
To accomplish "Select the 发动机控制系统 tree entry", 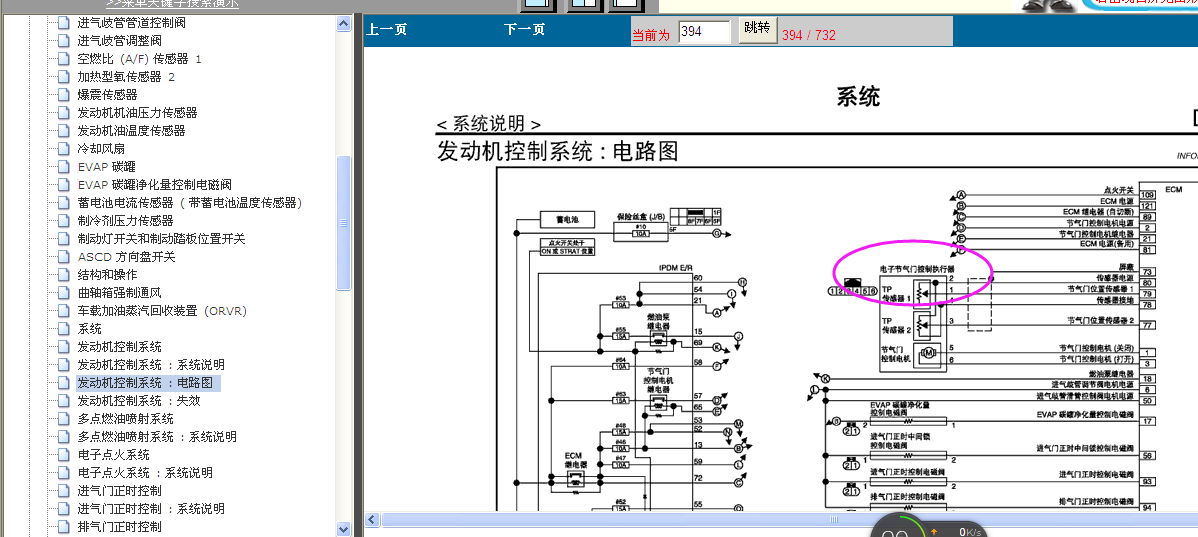I will pos(119,347).
